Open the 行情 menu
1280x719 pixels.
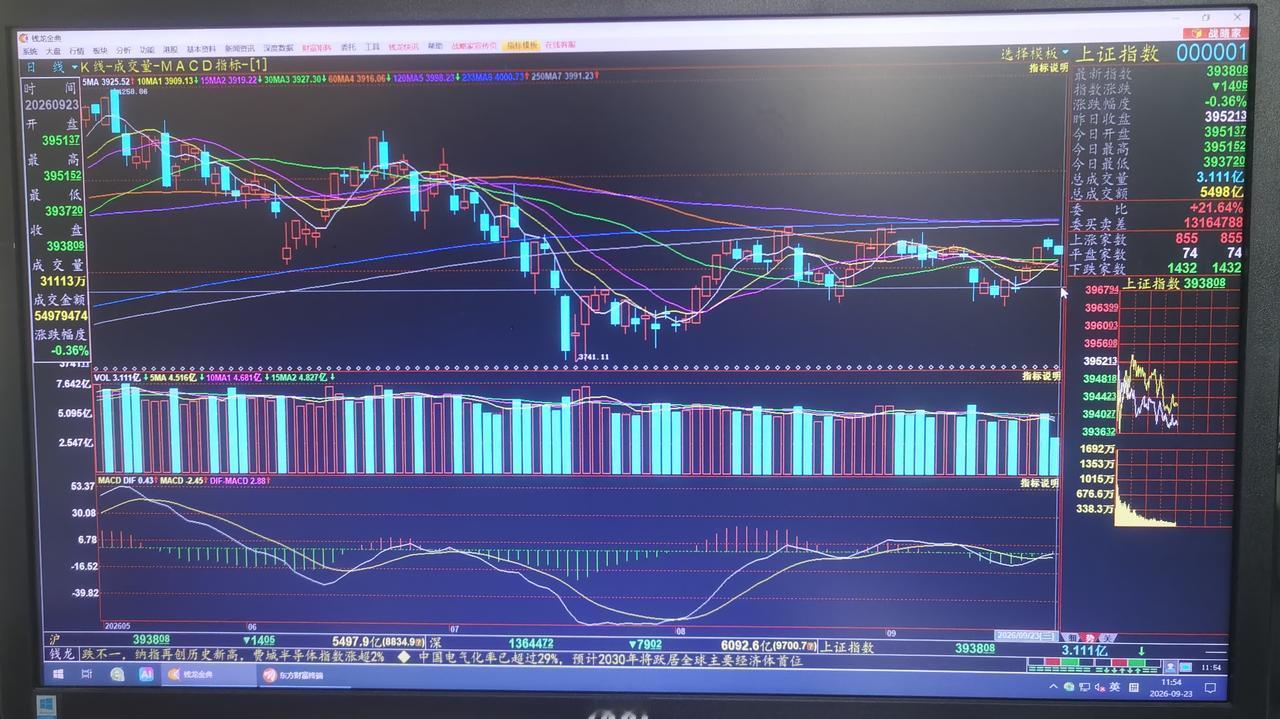coord(76,49)
